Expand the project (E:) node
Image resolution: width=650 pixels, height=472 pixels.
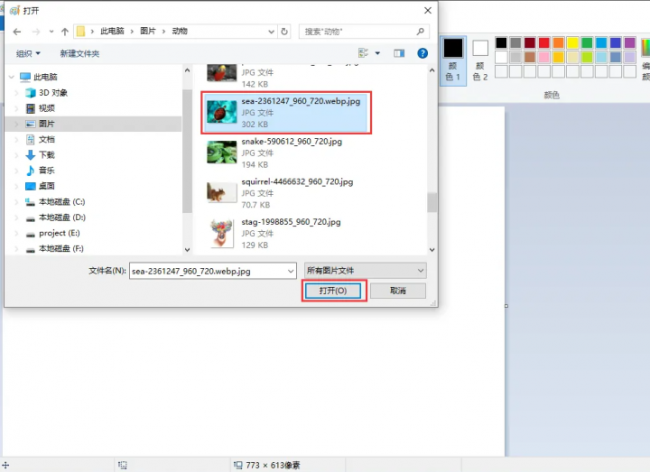point(17,233)
